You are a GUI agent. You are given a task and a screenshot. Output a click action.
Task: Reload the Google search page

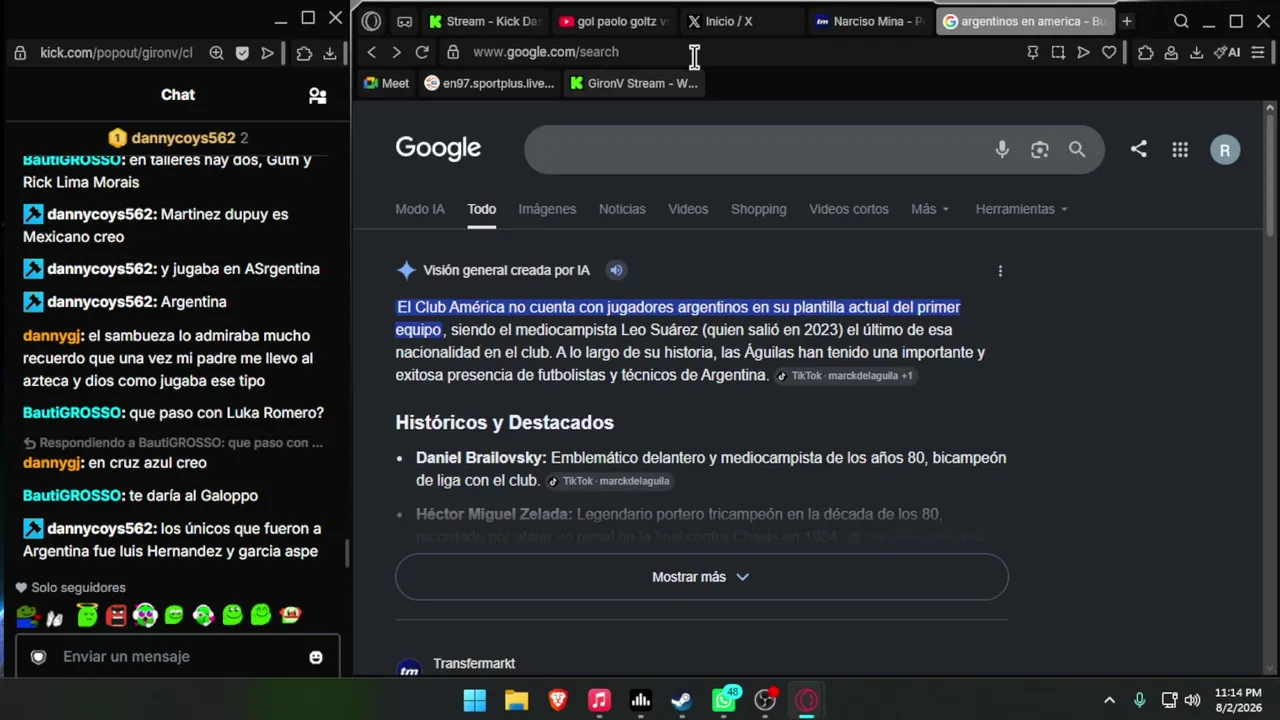click(x=422, y=52)
